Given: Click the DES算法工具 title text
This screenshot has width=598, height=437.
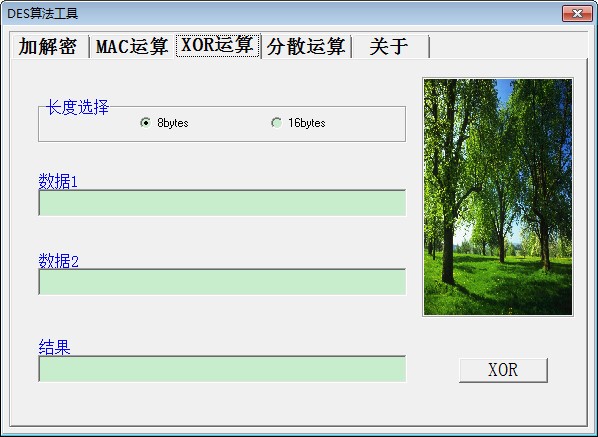Looking at the screenshot, I should click(x=43, y=13).
